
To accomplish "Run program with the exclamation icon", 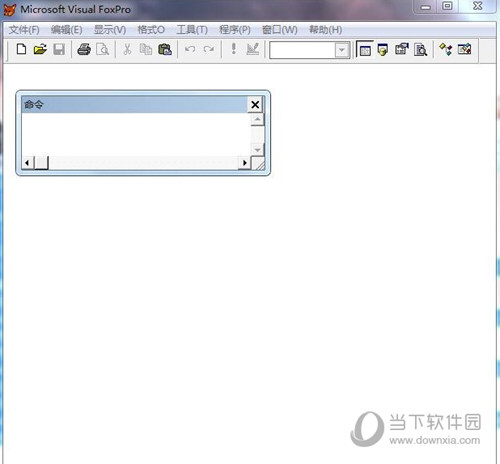I will click(234, 49).
